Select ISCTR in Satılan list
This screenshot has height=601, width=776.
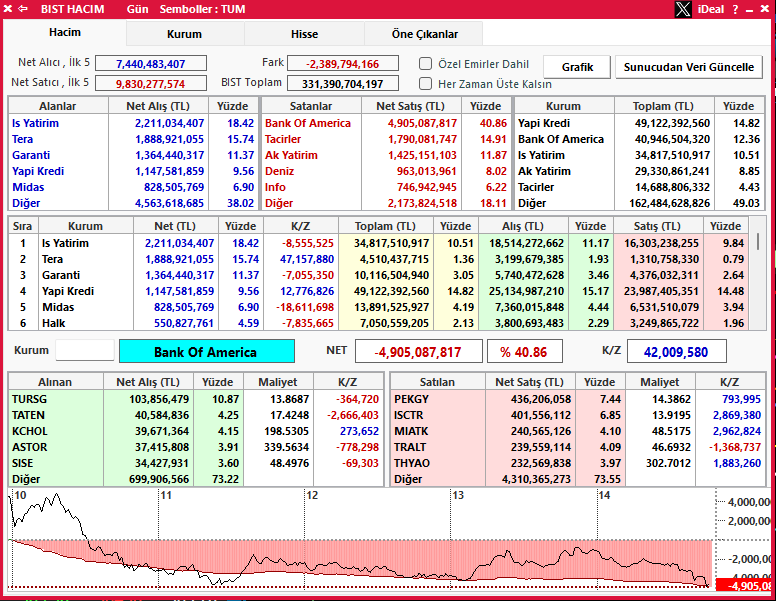[x=408, y=415]
